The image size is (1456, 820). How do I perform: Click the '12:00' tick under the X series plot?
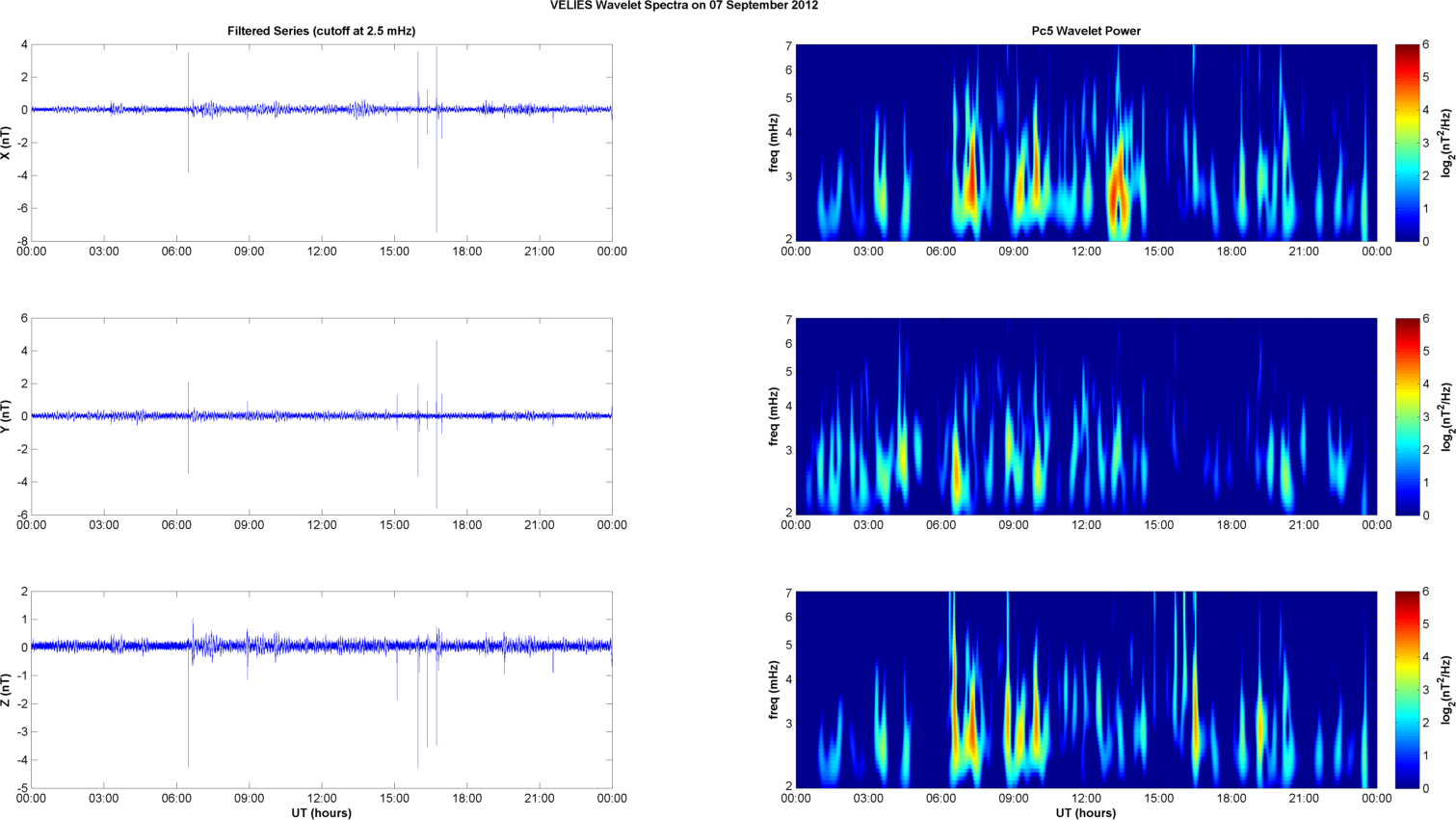pos(322,251)
